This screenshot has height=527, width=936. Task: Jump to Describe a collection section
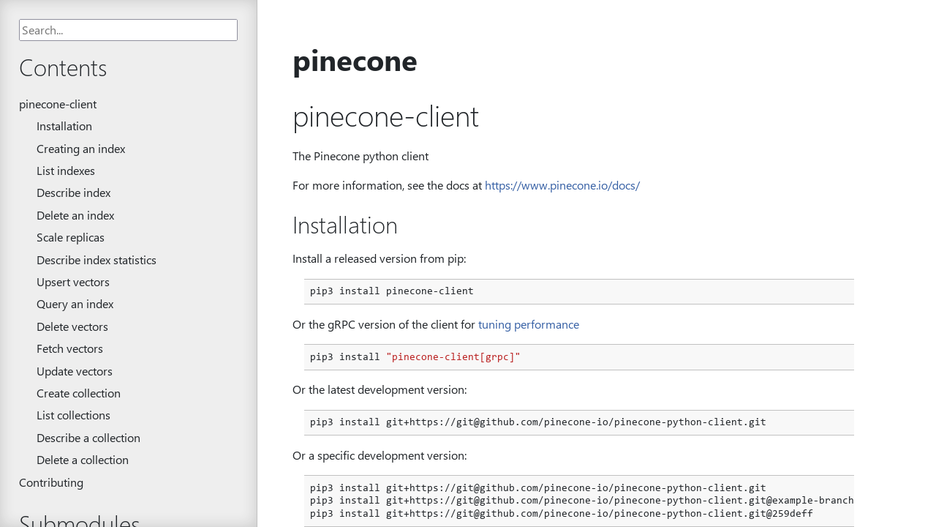(88, 438)
